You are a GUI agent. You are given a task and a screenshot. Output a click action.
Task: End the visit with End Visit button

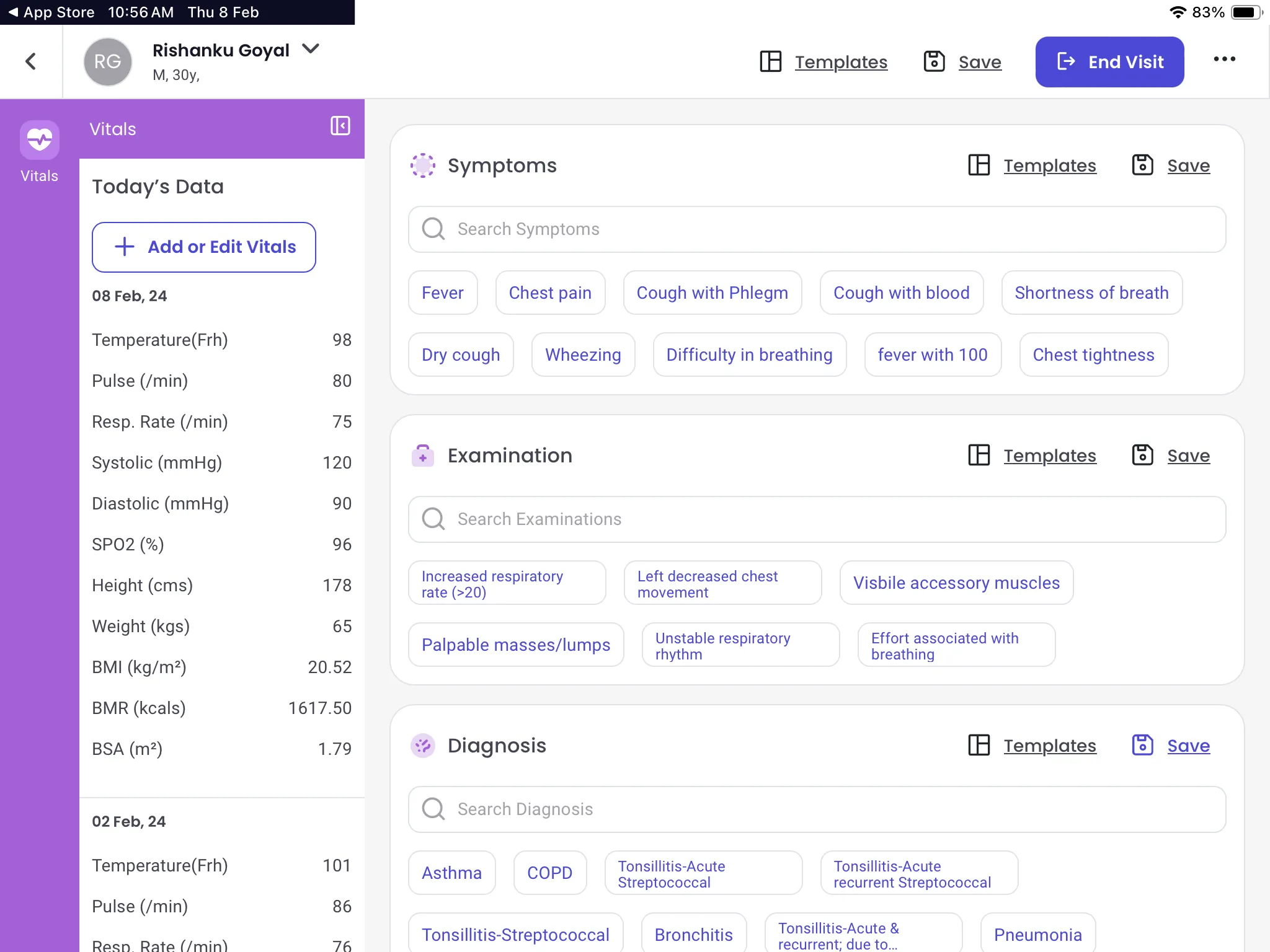[1109, 61]
